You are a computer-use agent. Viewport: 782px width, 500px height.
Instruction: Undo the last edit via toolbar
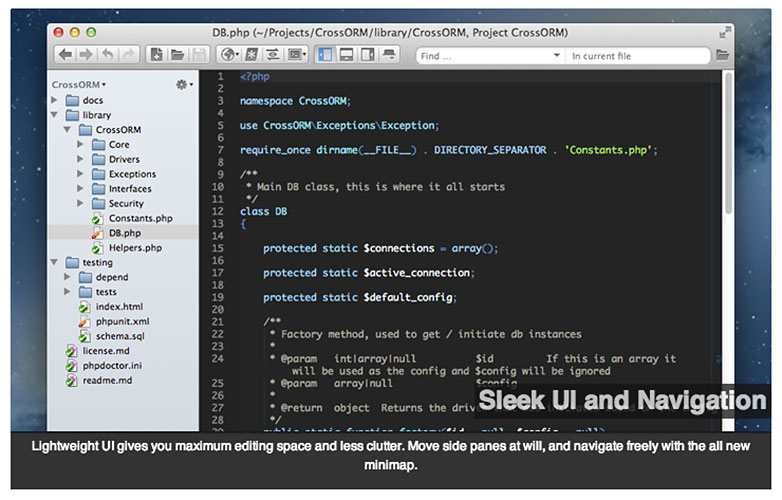(x=107, y=55)
